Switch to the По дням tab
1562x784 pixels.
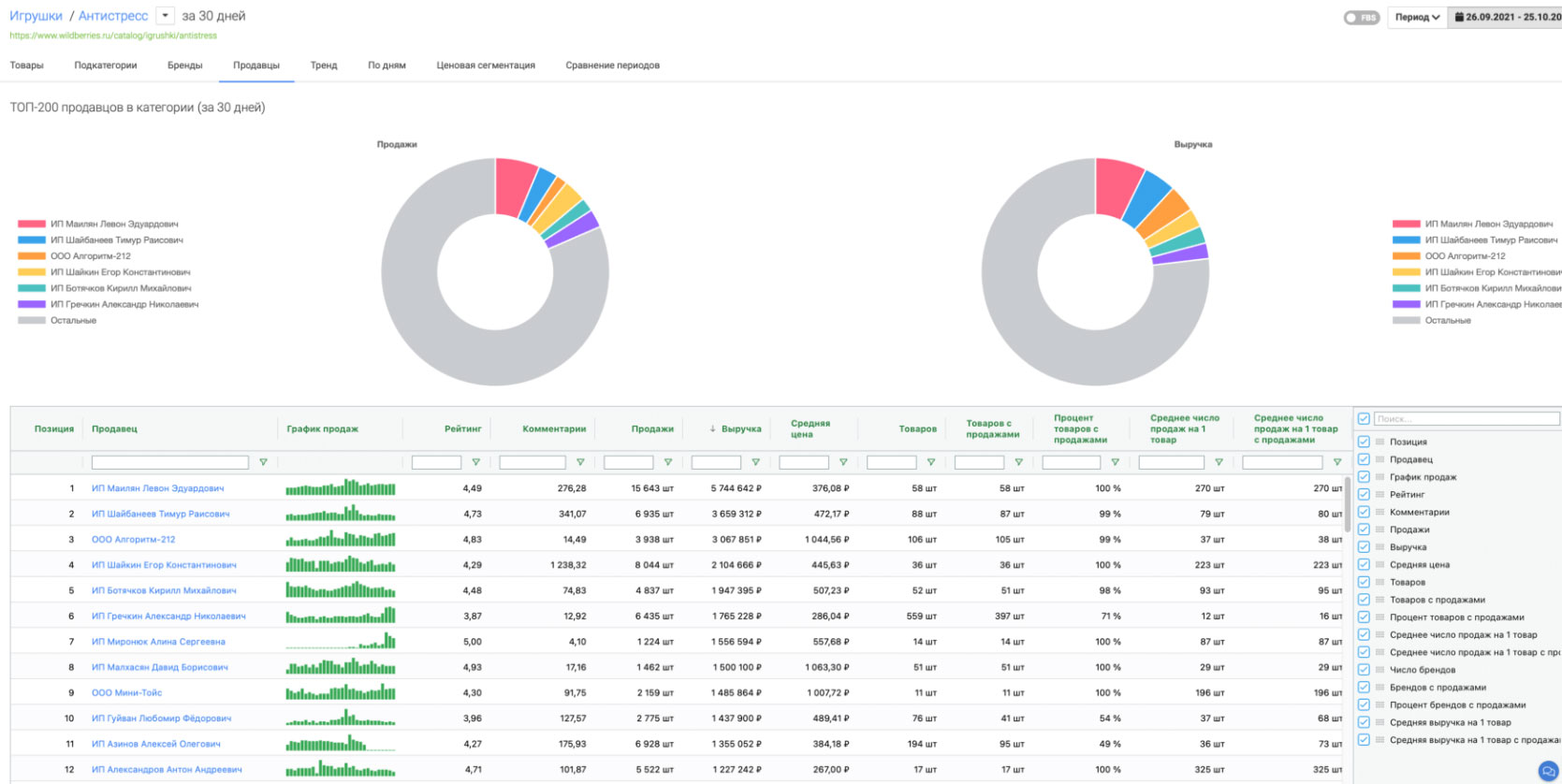click(387, 65)
